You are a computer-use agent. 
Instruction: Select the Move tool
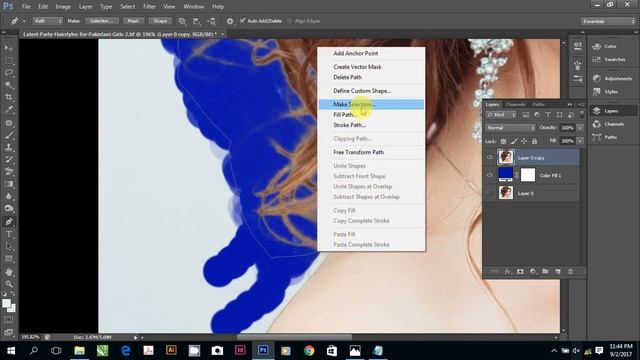[x=9, y=48]
